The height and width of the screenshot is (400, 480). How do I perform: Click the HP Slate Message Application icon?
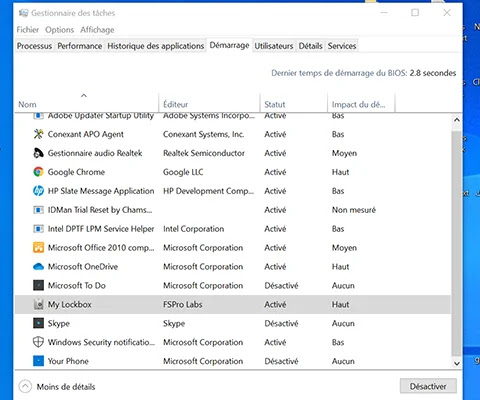point(38,191)
